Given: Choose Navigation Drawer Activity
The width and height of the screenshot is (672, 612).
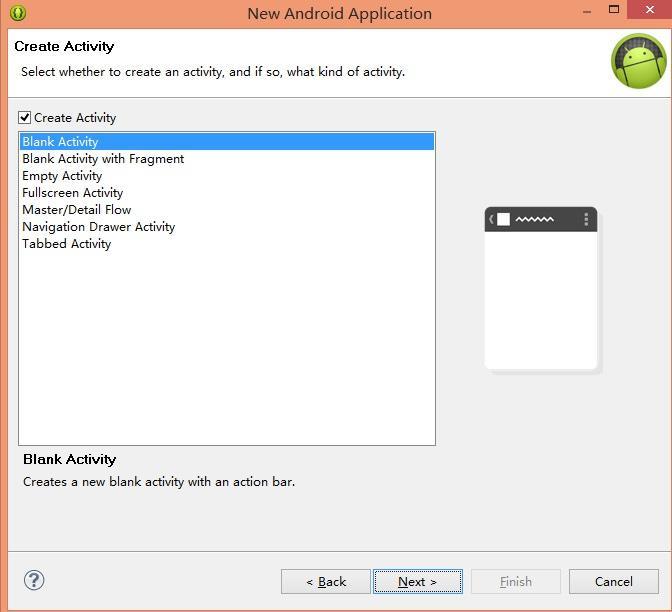Looking at the screenshot, I should click(98, 227).
